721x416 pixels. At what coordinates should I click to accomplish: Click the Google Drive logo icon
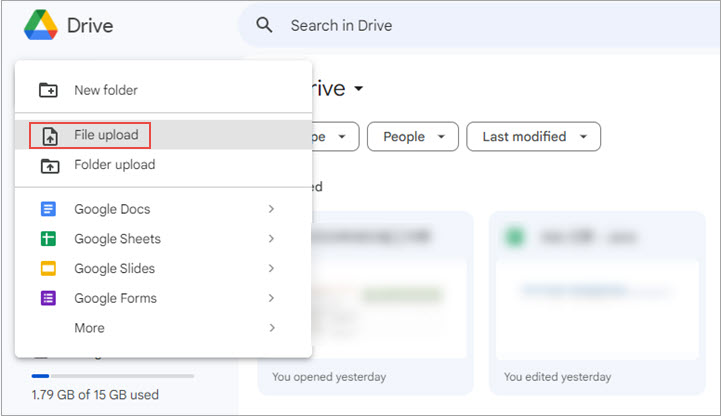[40, 25]
